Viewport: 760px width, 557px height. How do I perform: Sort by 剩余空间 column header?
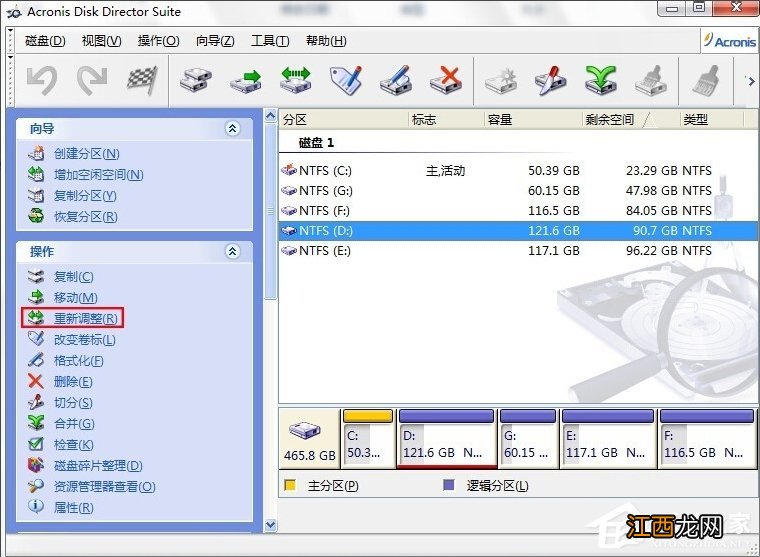point(632,119)
